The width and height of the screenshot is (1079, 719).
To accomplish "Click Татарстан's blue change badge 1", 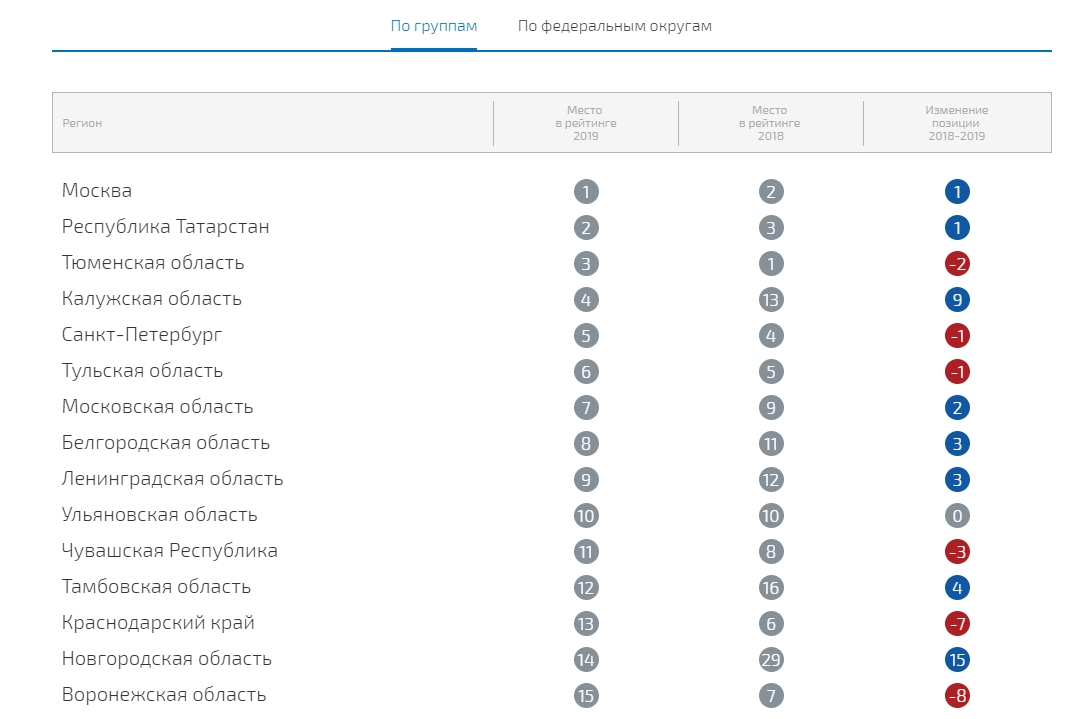I will tap(957, 228).
